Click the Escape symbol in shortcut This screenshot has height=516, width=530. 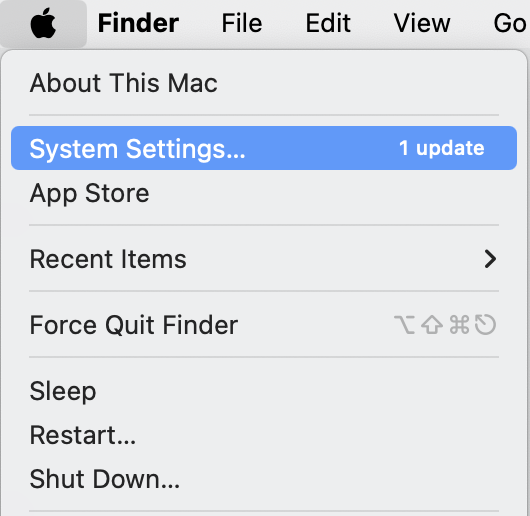tap(485, 325)
